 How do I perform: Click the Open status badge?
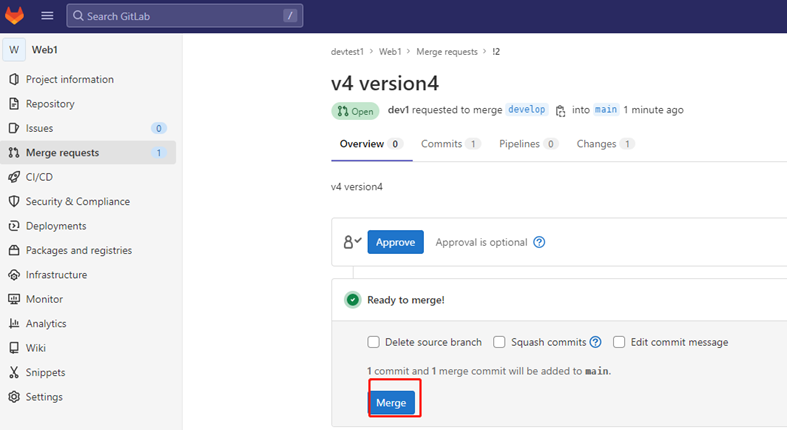pyautogui.click(x=355, y=111)
